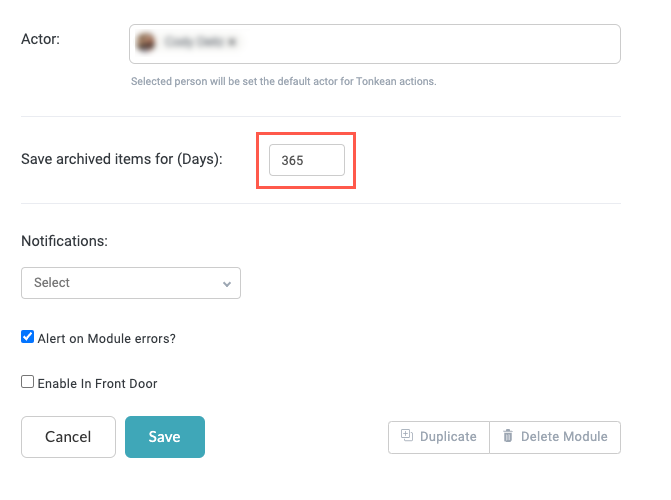This screenshot has width=671, height=500.
Task: Open the Notifications Select dropdown
Action: click(130, 283)
